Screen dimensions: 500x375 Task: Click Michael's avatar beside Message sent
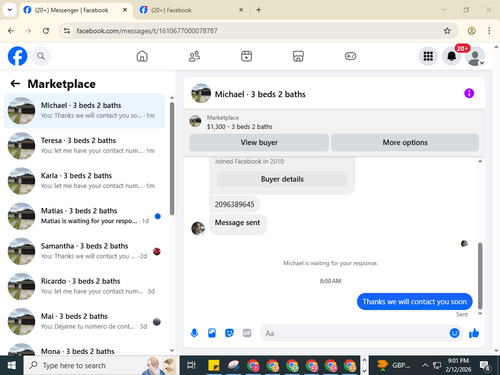[x=198, y=228]
